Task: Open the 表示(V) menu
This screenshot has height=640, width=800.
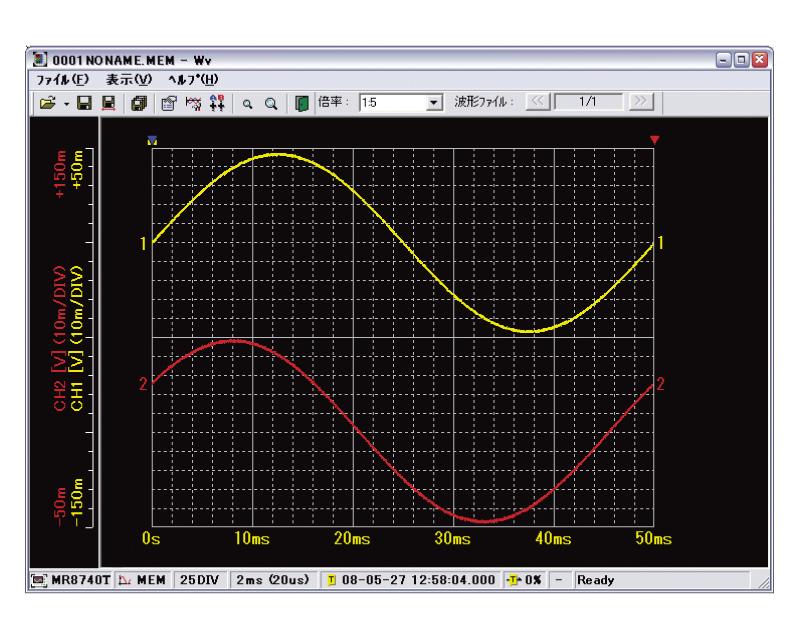Action: coord(127,80)
